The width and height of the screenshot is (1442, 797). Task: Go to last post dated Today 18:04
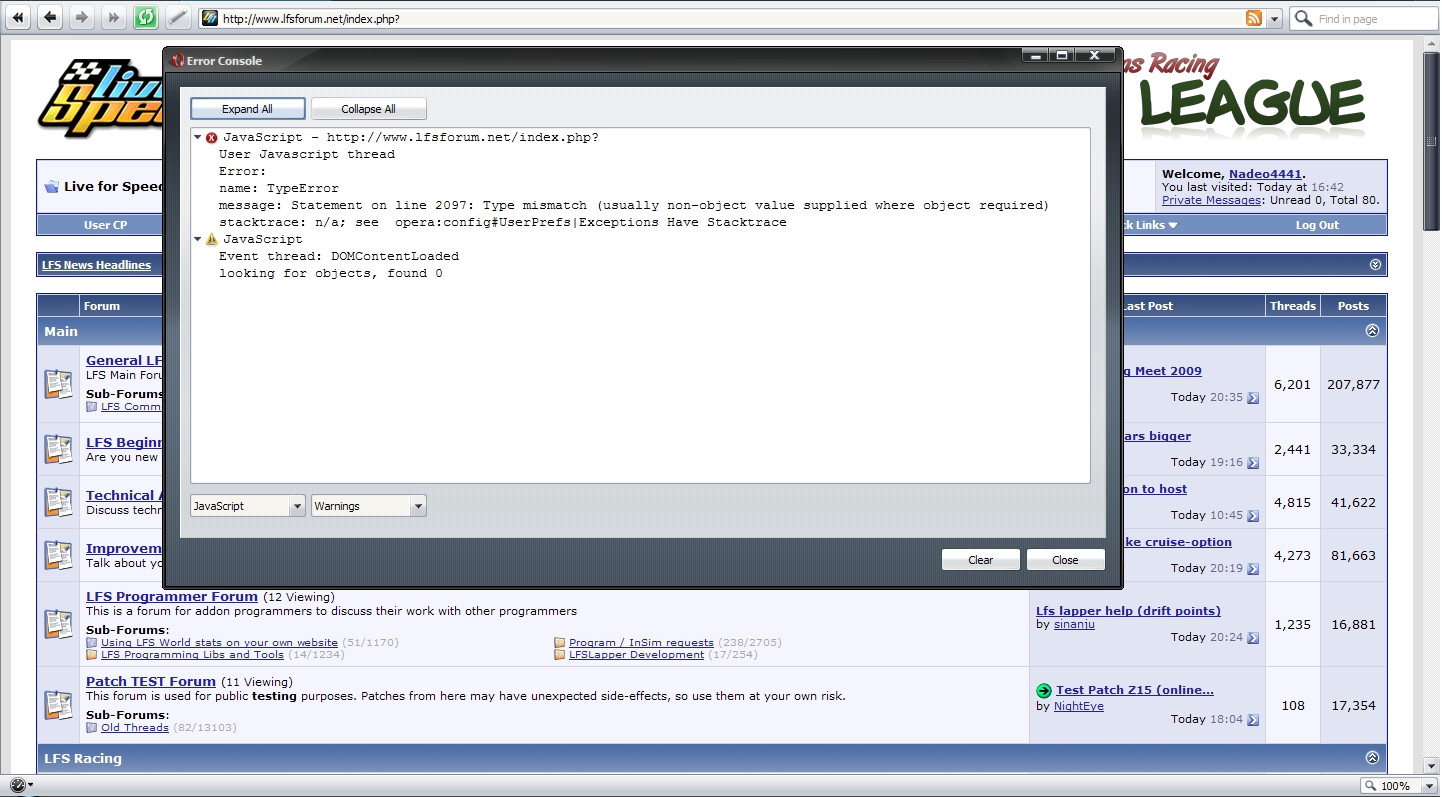coord(1253,720)
